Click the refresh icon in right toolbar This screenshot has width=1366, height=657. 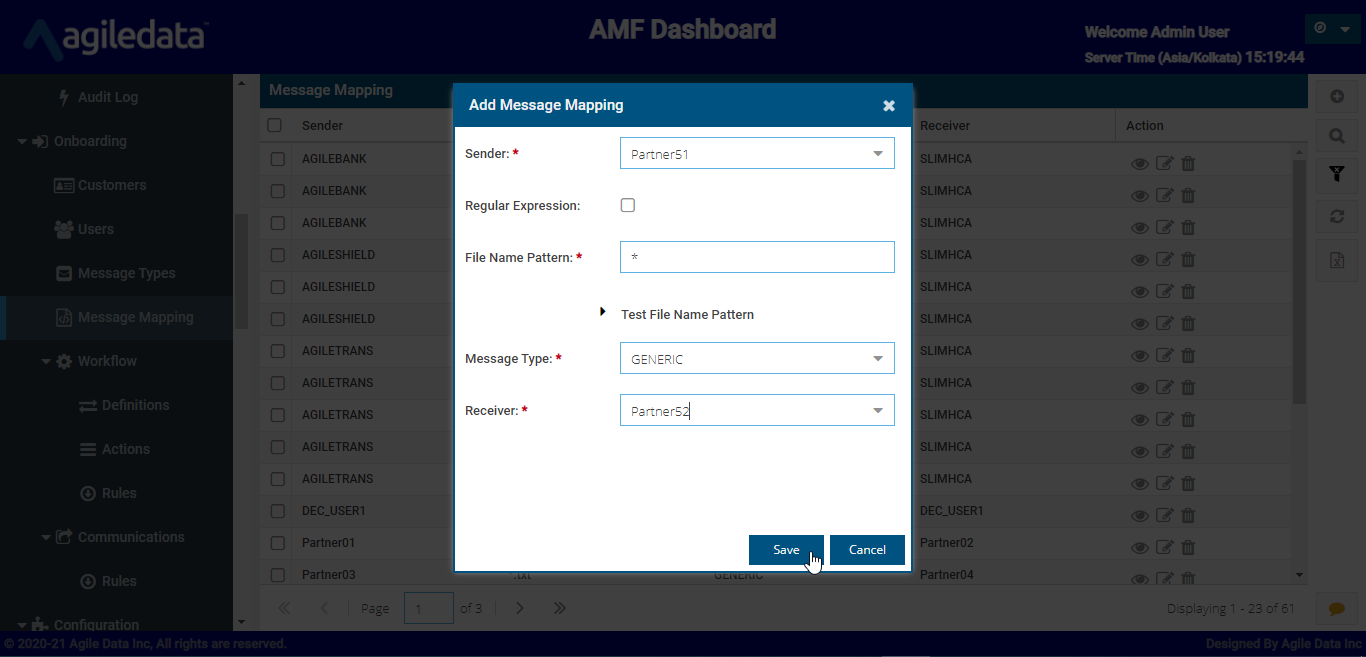pyautogui.click(x=1336, y=216)
